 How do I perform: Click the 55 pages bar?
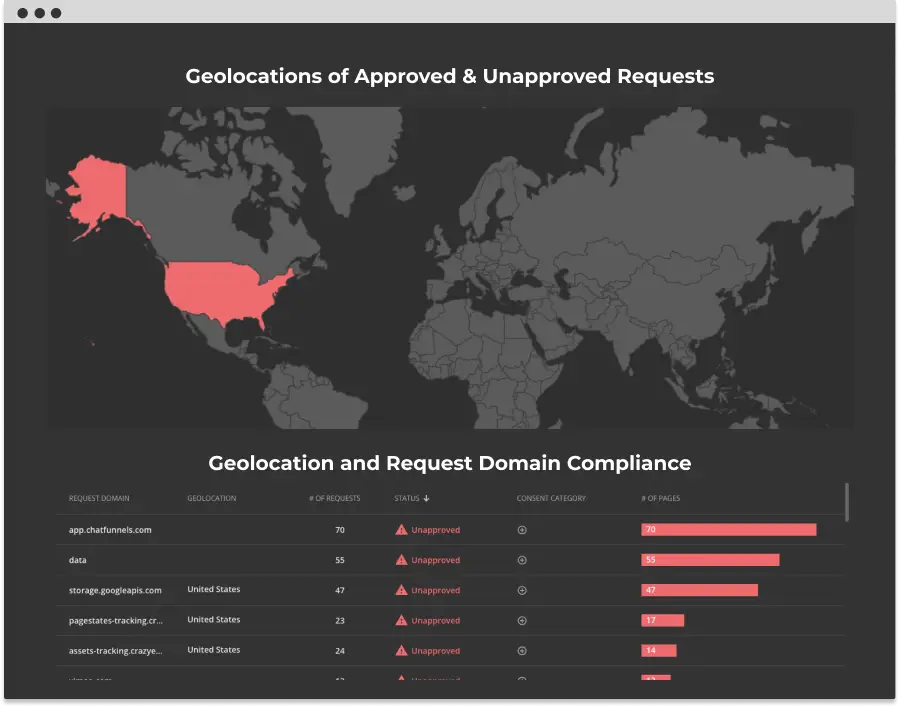coord(710,560)
